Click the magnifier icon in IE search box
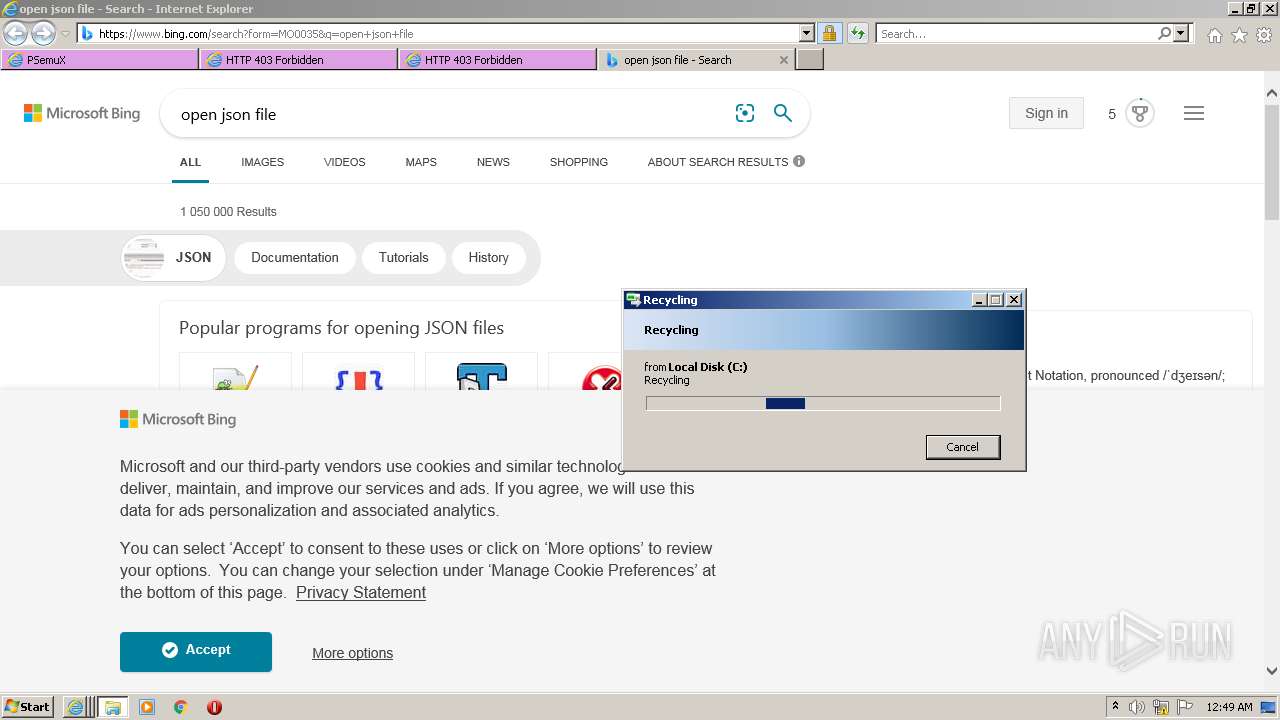The height and width of the screenshot is (720, 1280). pos(1164,33)
